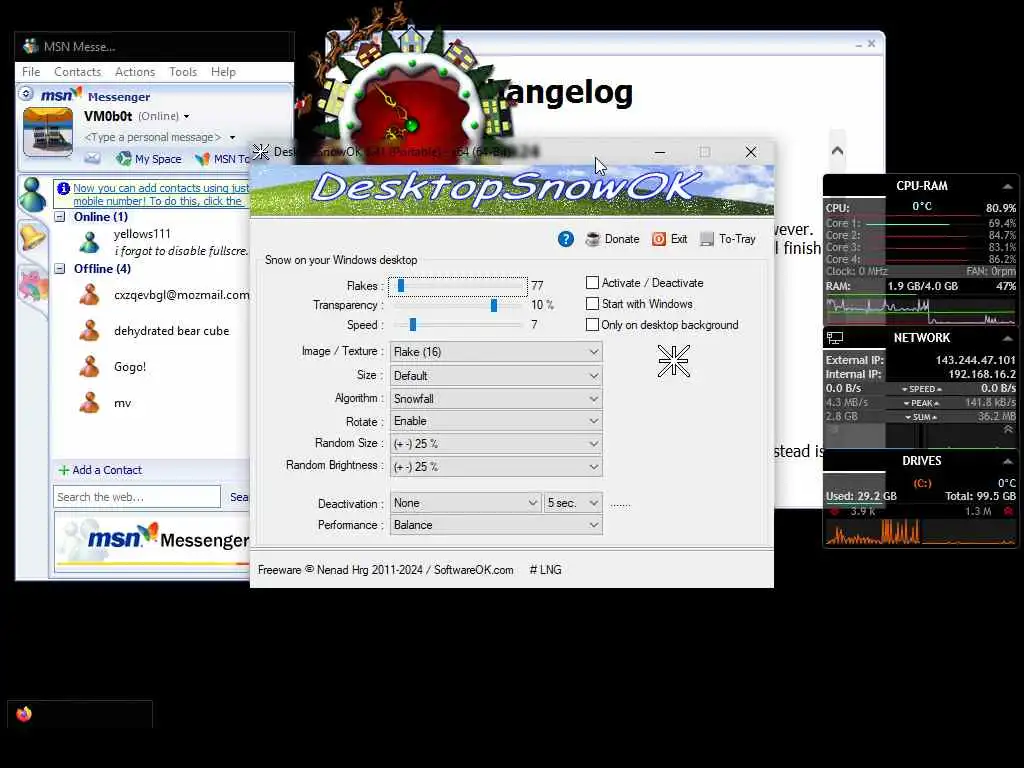Screen dimensions: 1024x768
Task: Collapse the CPU-RAM panel
Action: 1008,186
